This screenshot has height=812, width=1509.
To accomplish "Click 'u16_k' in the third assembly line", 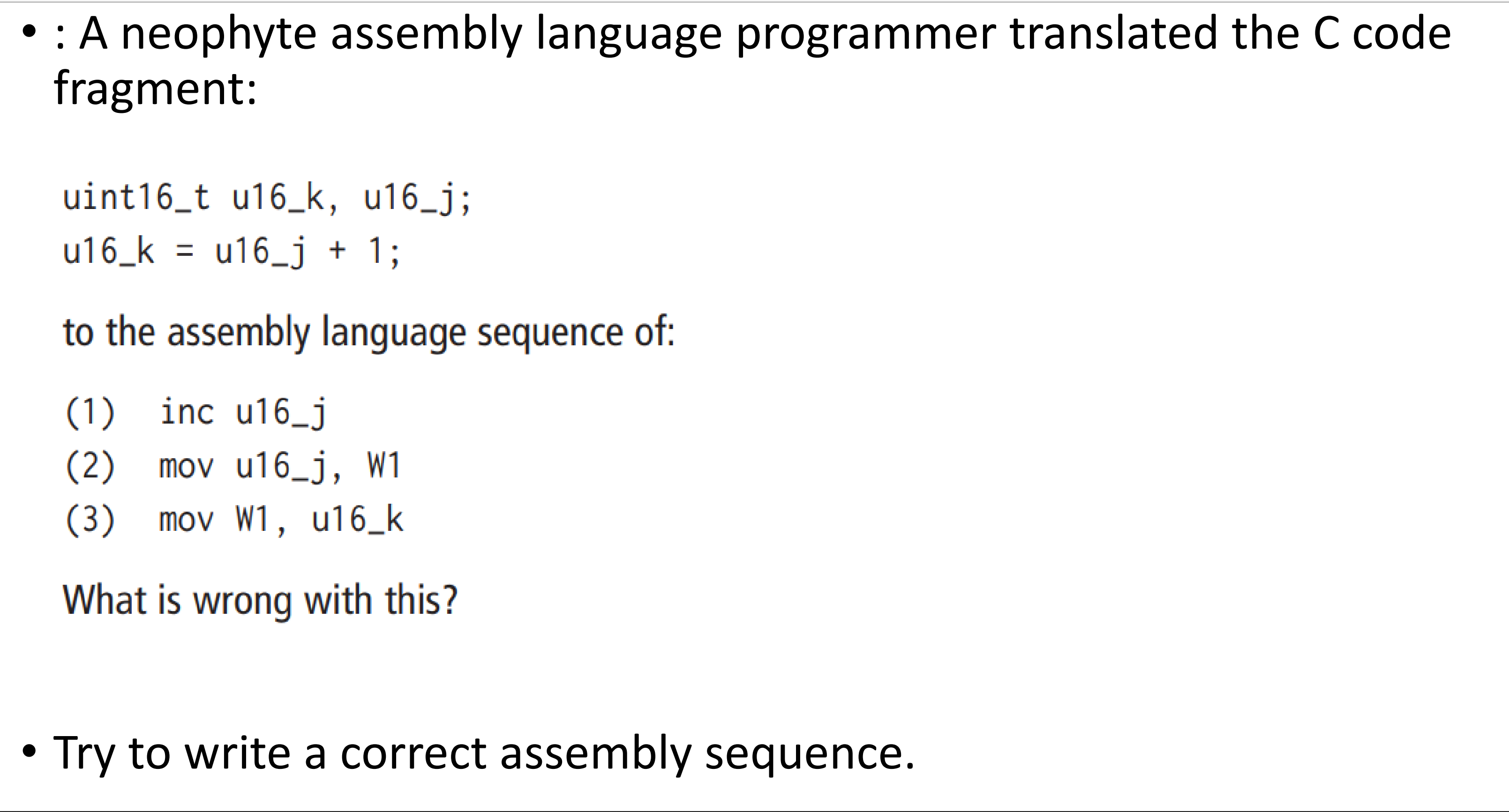I will [357, 520].
